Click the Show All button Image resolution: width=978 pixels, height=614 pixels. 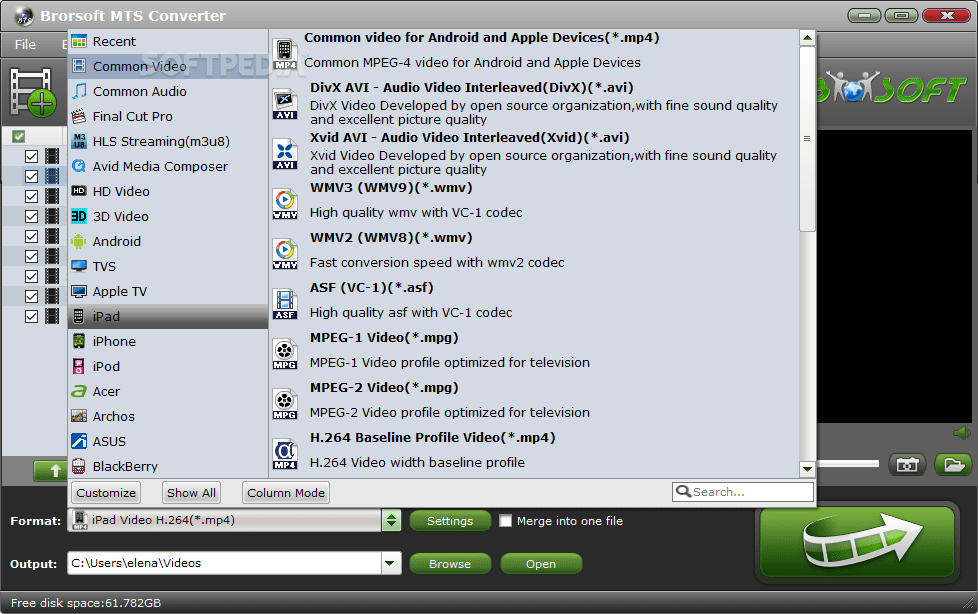pyautogui.click(x=191, y=492)
